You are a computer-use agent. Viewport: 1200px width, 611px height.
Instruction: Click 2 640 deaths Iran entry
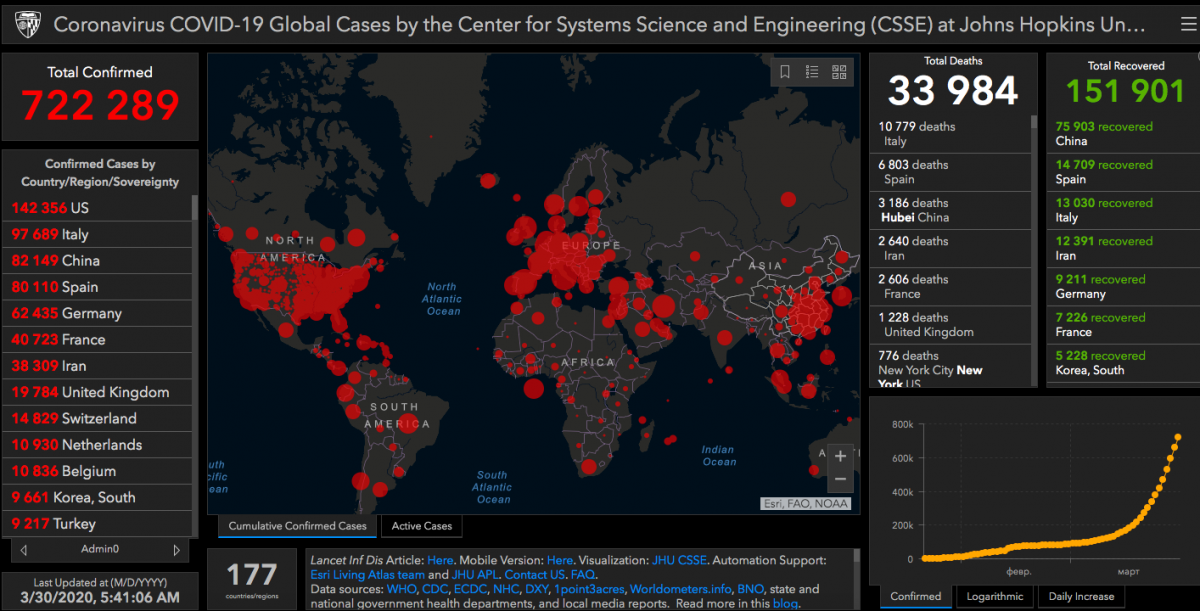tap(950, 248)
